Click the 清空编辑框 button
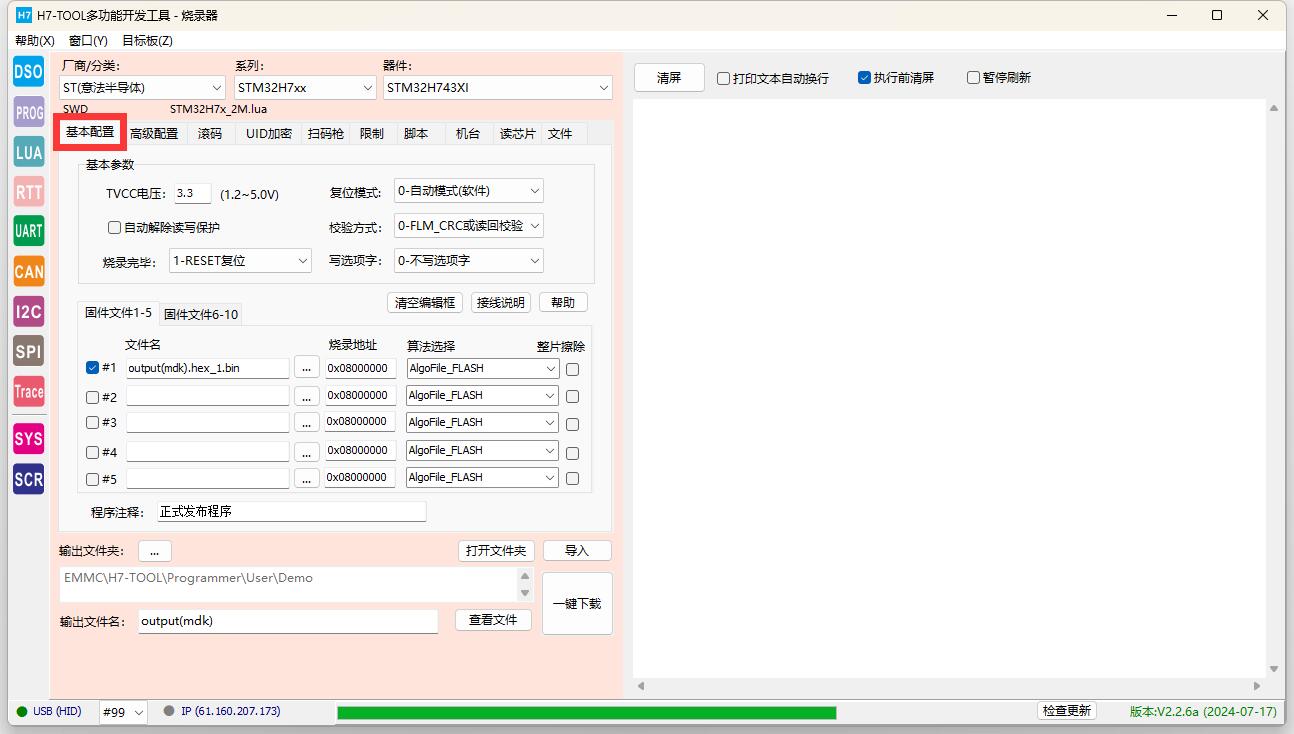 425,303
